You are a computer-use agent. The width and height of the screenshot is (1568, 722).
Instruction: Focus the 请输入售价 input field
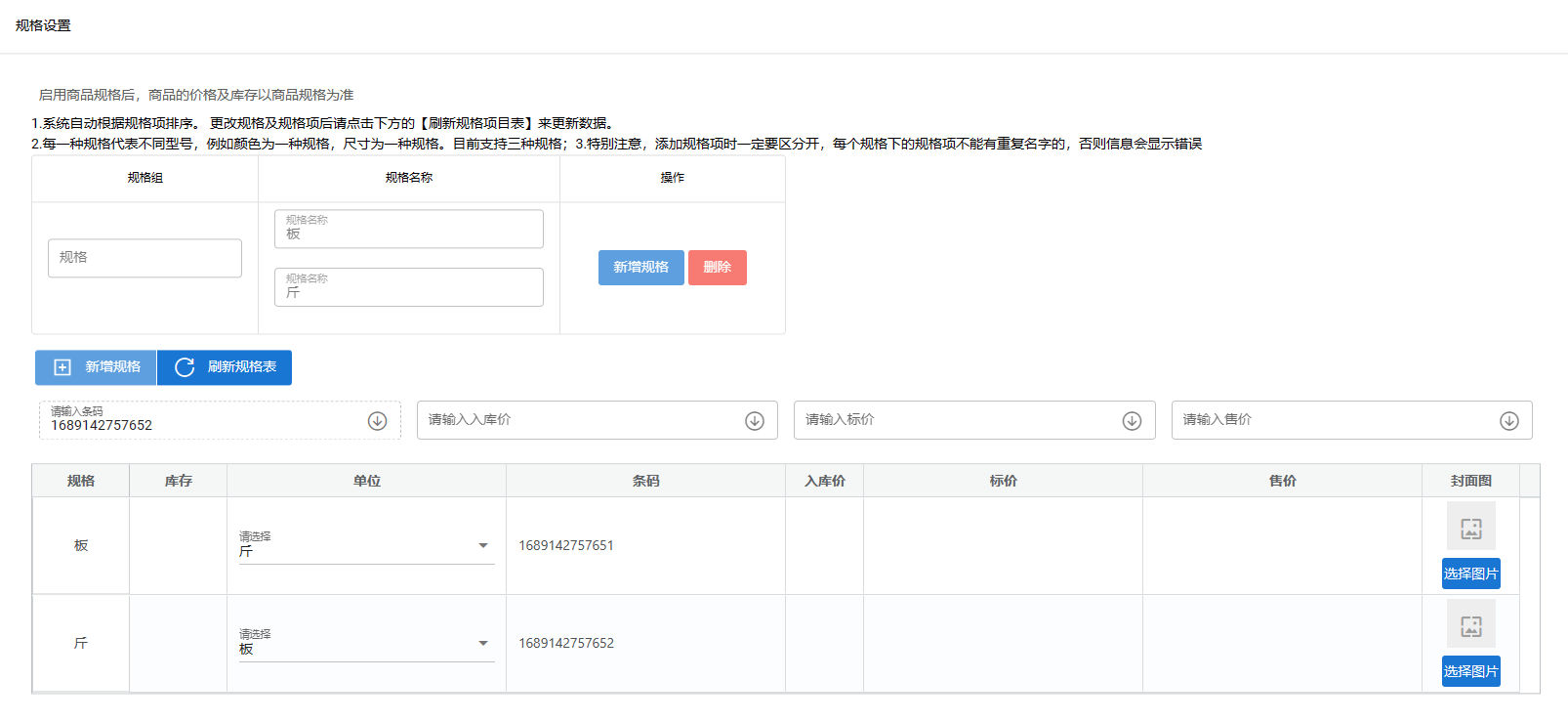(x=1352, y=420)
